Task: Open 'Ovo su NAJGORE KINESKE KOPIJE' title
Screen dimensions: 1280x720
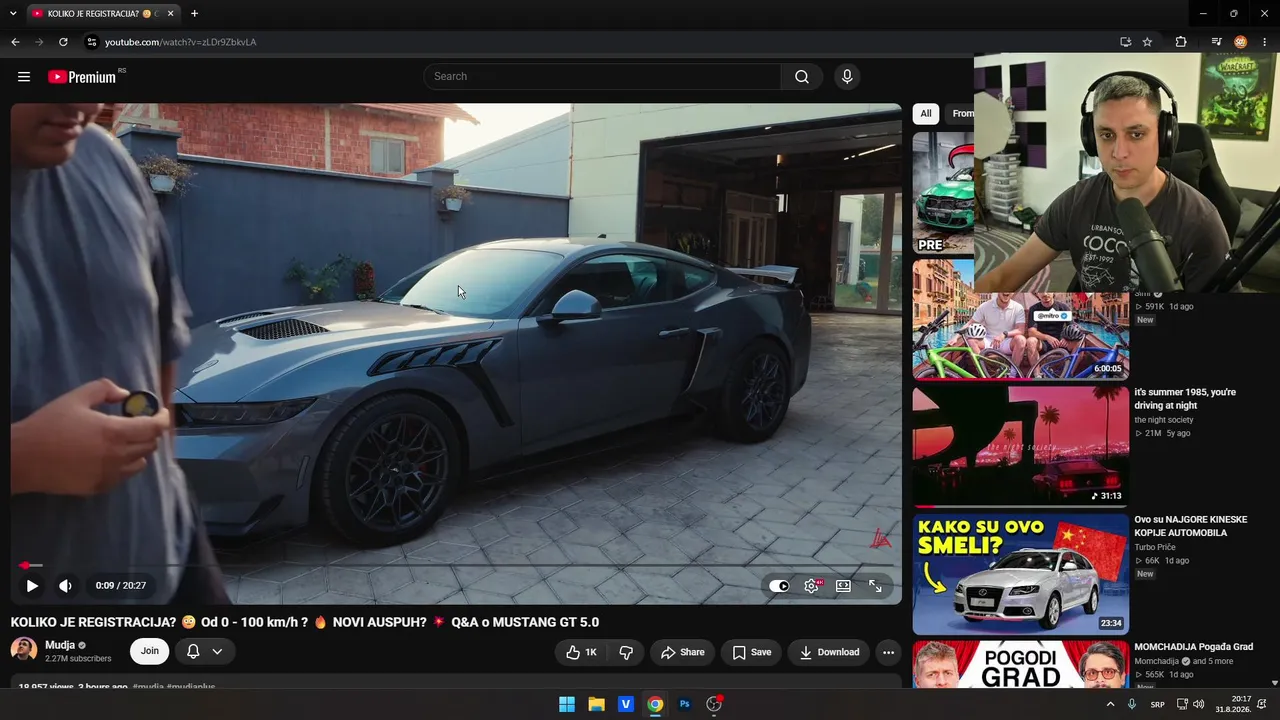Action: 1191,526
